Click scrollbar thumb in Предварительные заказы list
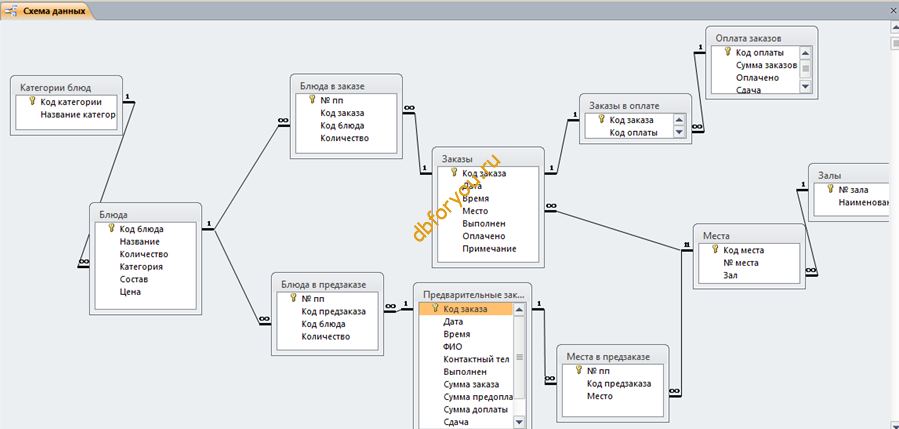This screenshot has height=429, width=899. coord(519,357)
